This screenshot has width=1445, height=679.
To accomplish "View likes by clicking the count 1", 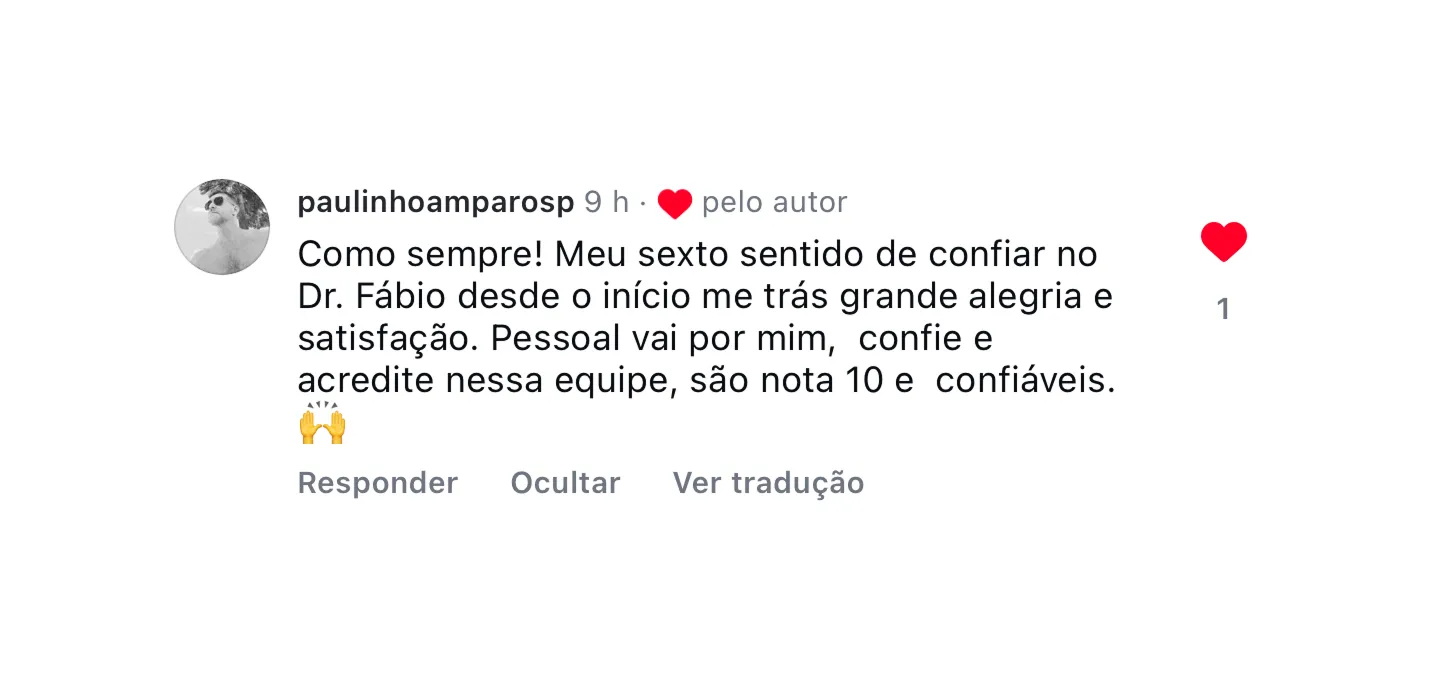I will pyautogui.click(x=1223, y=310).
